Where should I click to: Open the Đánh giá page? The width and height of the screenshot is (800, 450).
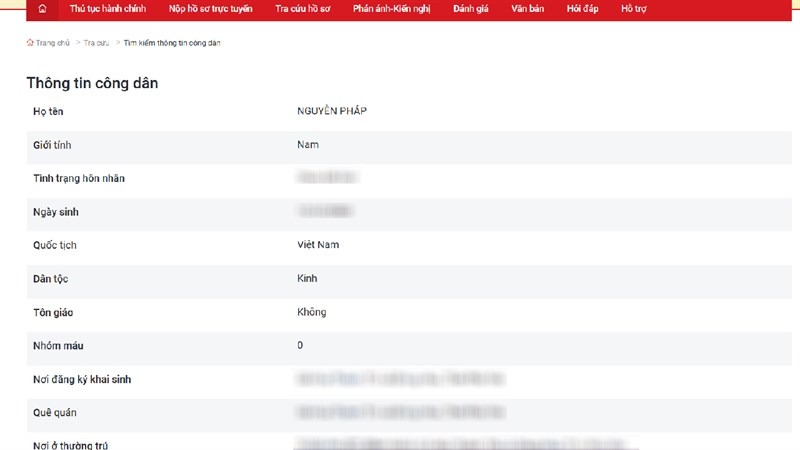472,9
